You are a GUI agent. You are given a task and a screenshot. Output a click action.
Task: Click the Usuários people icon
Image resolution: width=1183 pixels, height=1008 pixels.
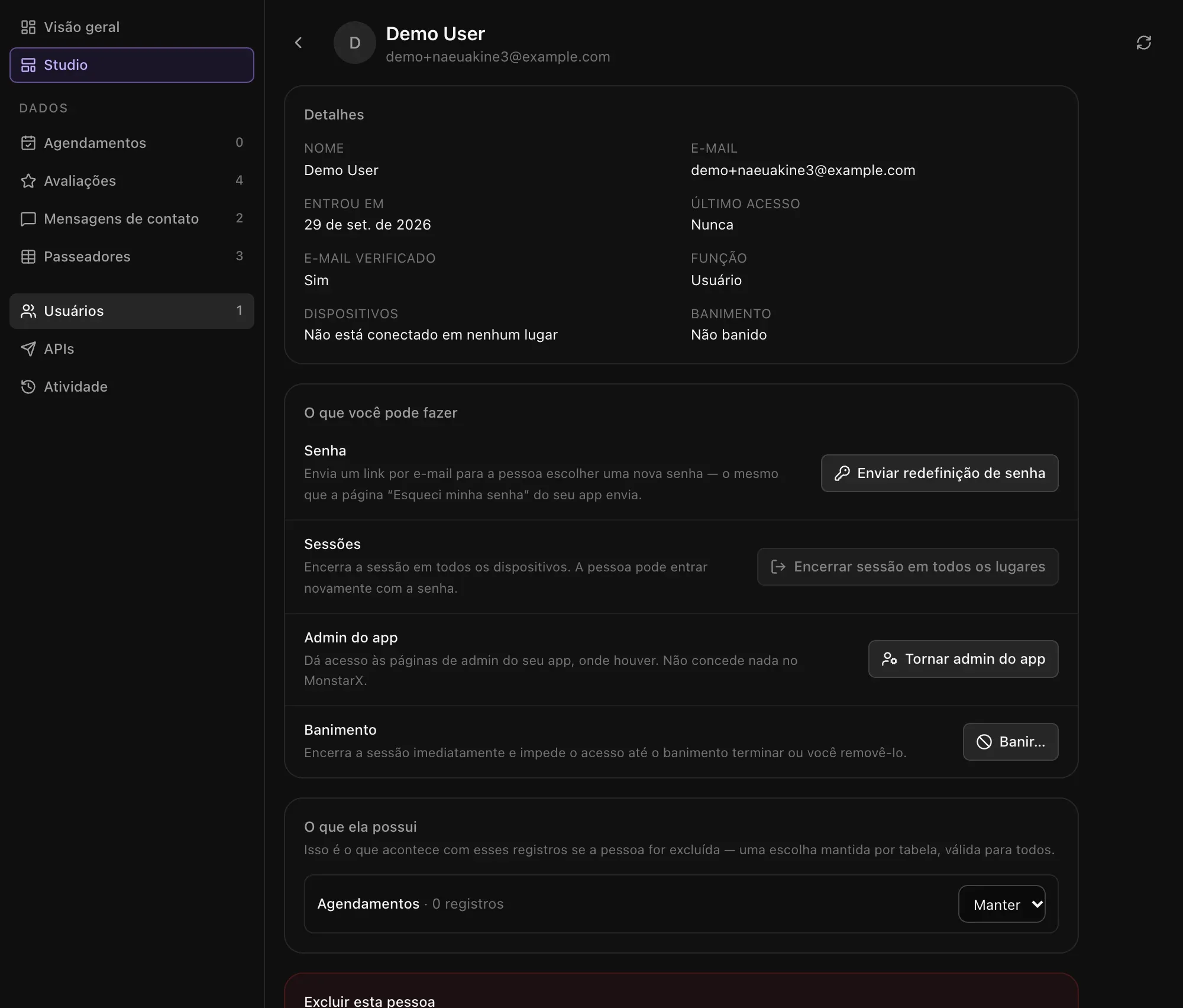point(28,311)
